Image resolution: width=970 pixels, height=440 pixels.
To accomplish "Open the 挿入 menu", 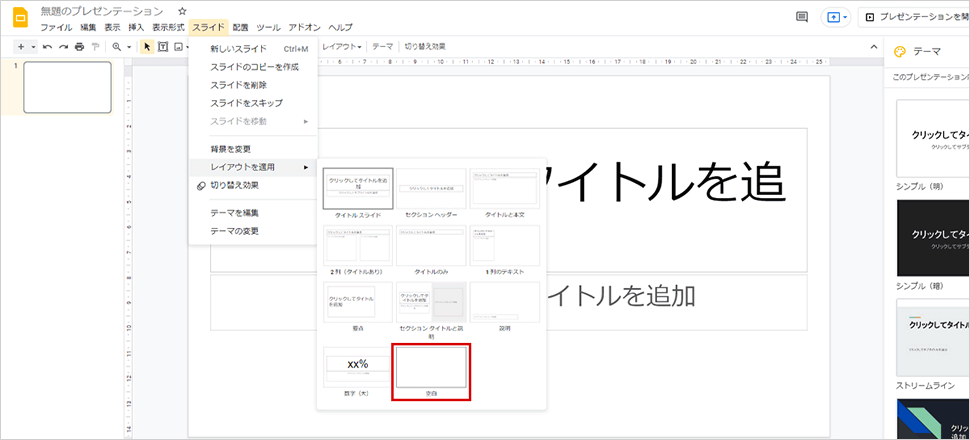I will [x=136, y=27].
